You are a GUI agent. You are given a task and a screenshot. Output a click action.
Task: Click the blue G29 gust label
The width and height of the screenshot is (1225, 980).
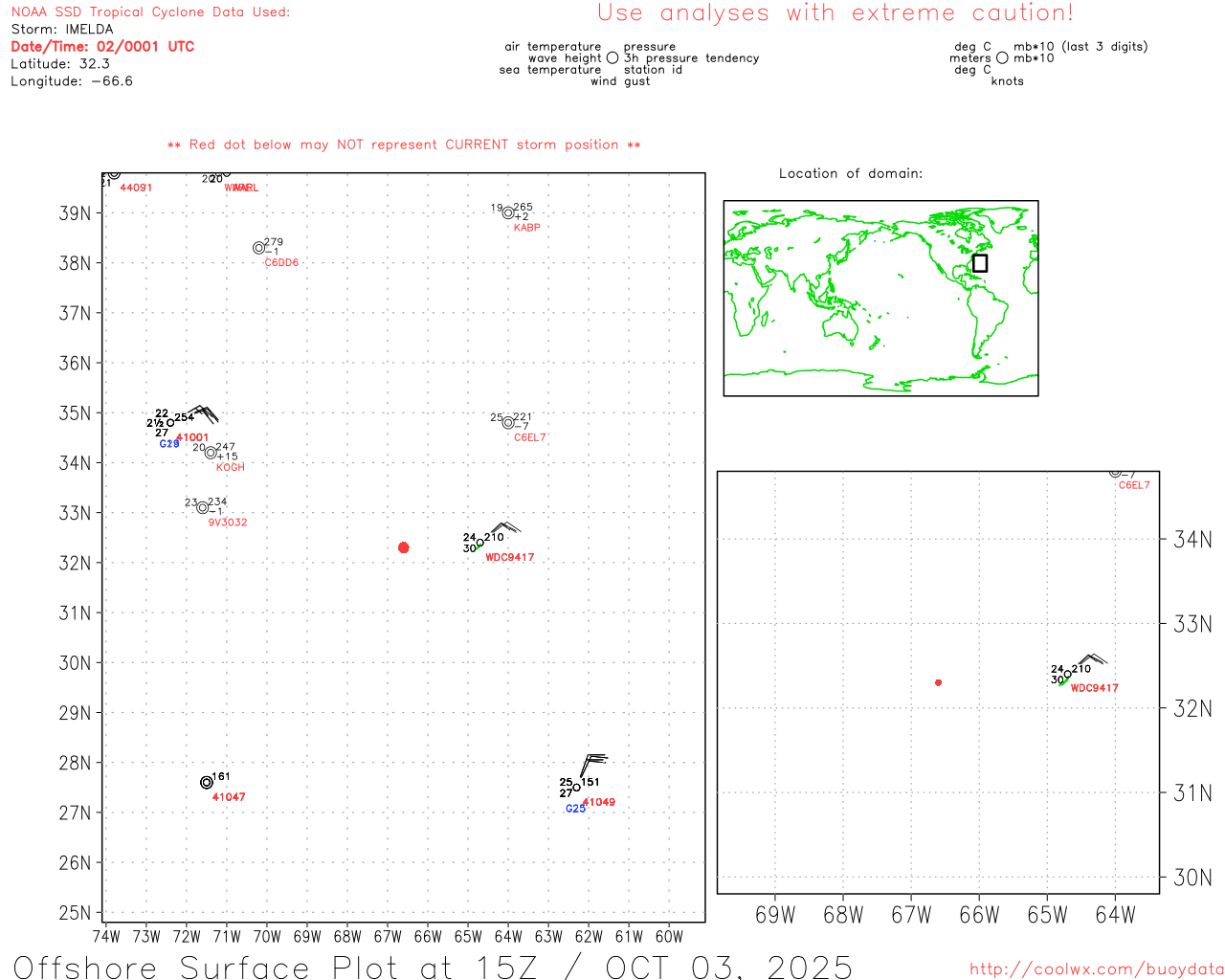(169, 444)
